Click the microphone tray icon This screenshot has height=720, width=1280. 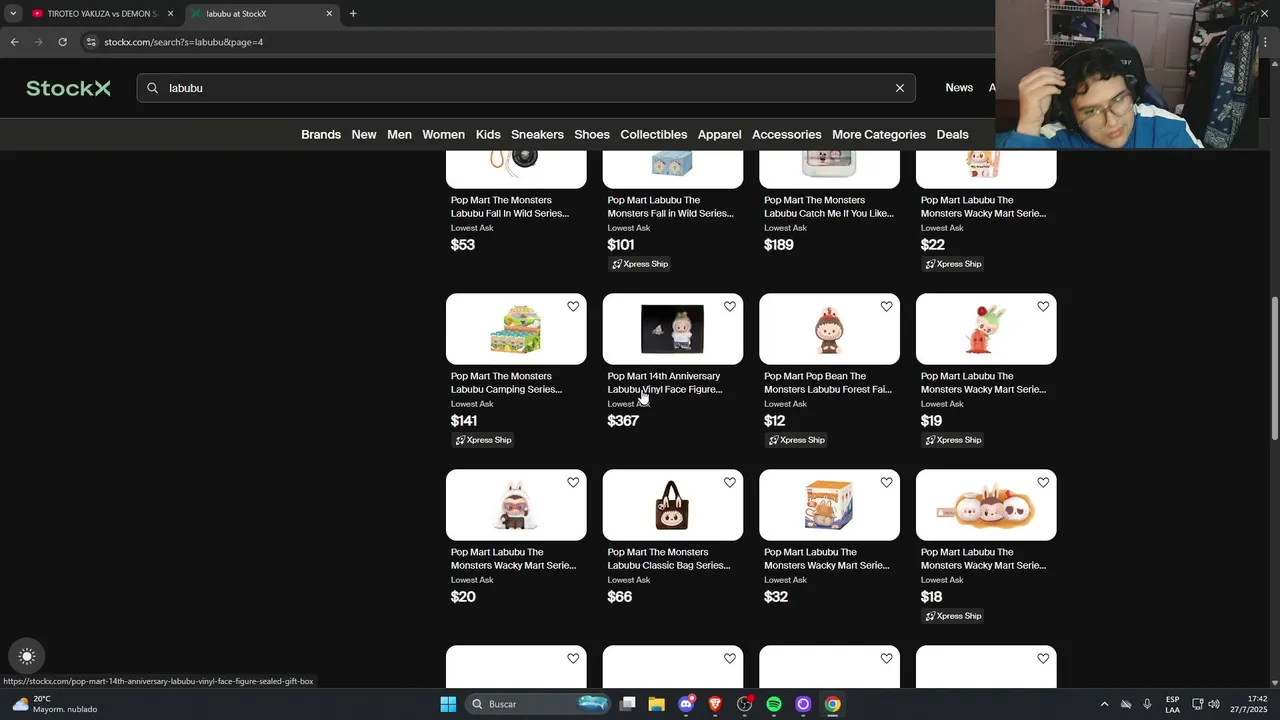tap(1147, 704)
